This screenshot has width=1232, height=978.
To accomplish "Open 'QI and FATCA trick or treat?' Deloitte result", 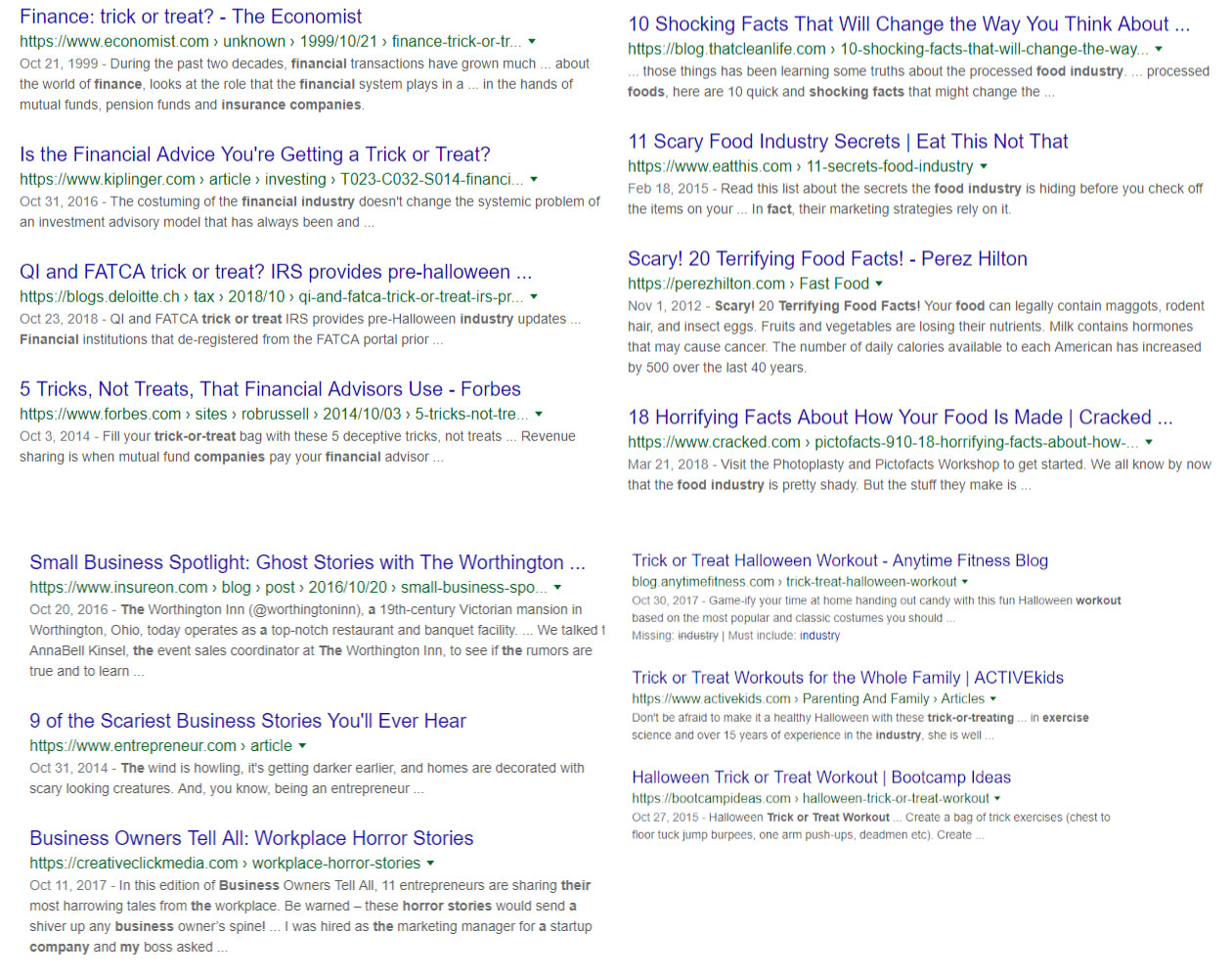I will coord(276,272).
